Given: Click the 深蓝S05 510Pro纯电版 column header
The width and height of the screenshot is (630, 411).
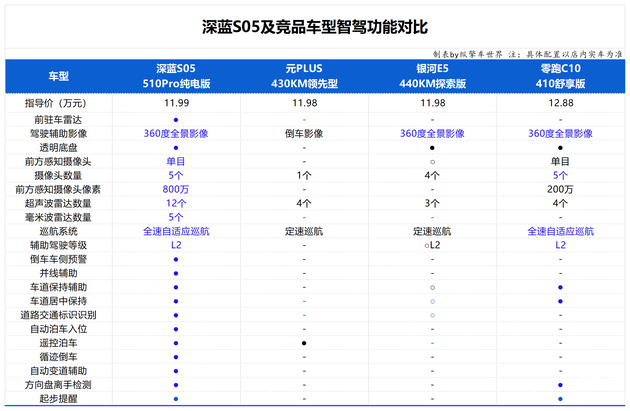Looking at the screenshot, I should coord(176,76).
